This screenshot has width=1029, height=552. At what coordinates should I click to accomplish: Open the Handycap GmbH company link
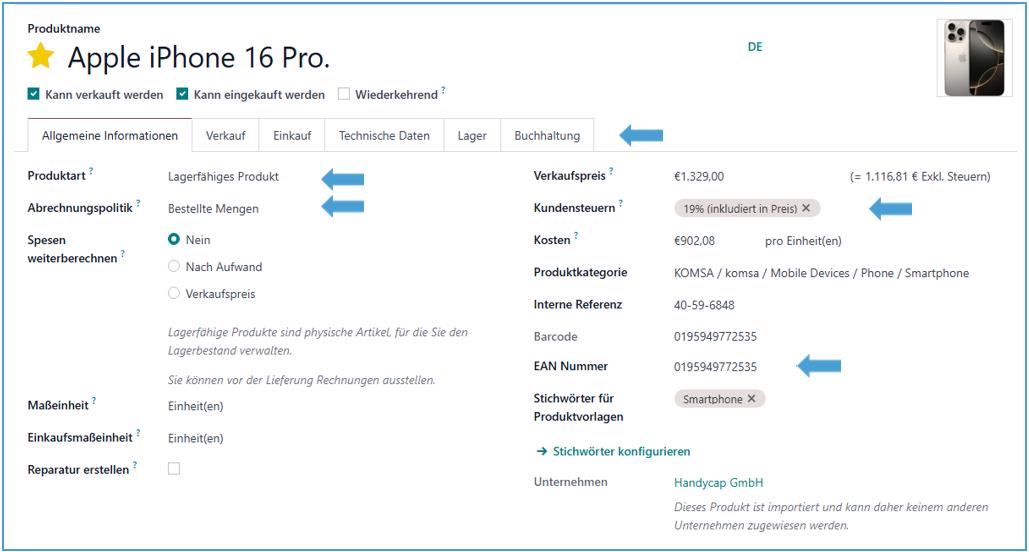point(718,483)
